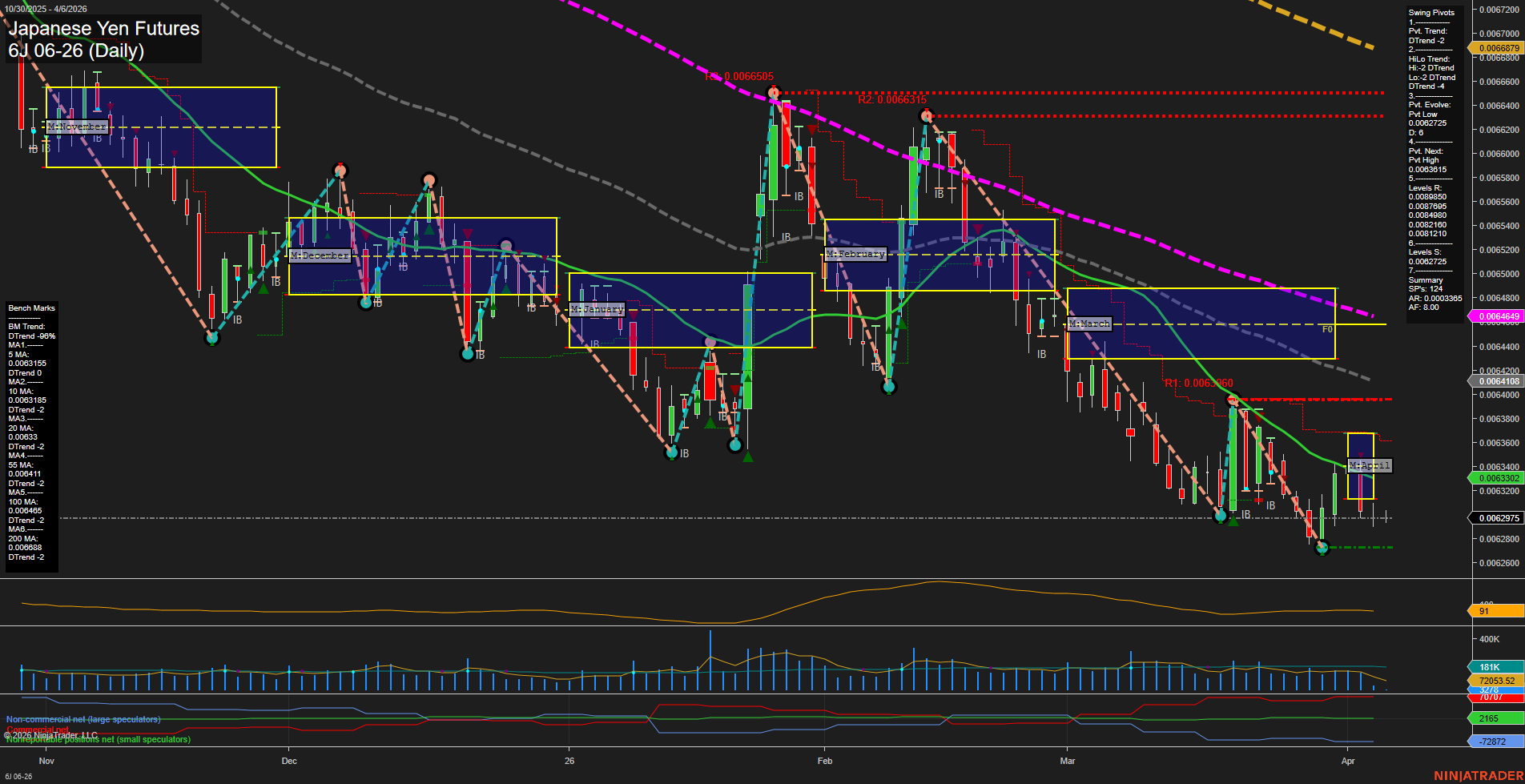Collapse the Bench Marks panel
The image size is (1525, 784).
coord(30,308)
